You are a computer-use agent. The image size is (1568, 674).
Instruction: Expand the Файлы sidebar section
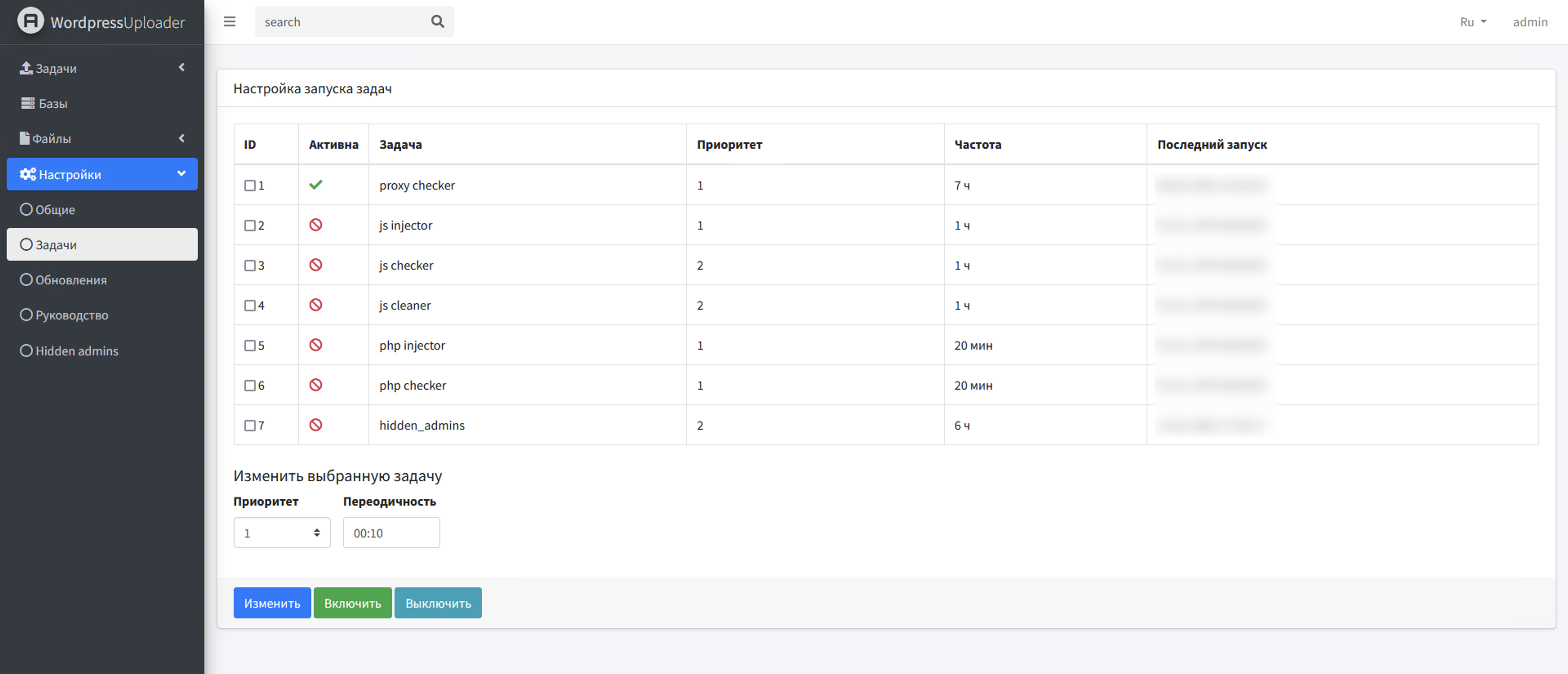[x=102, y=139]
